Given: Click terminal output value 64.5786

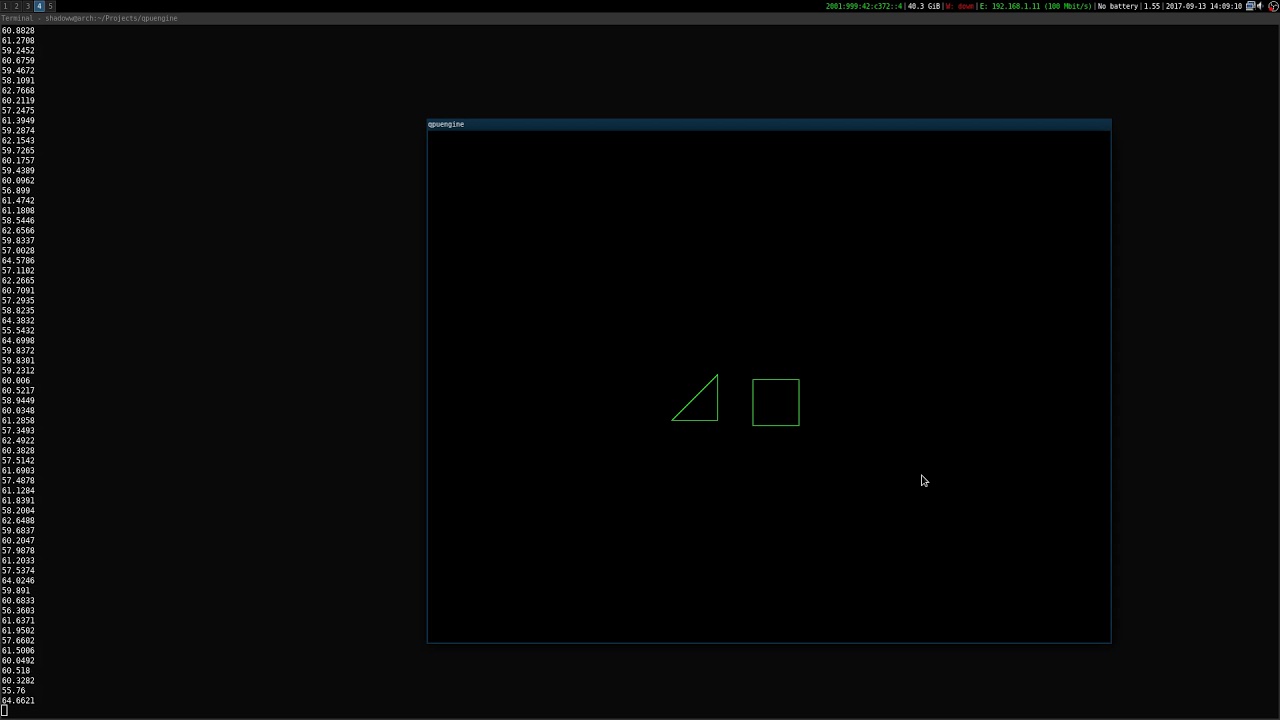Looking at the screenshot, I should tap(18, 261).
